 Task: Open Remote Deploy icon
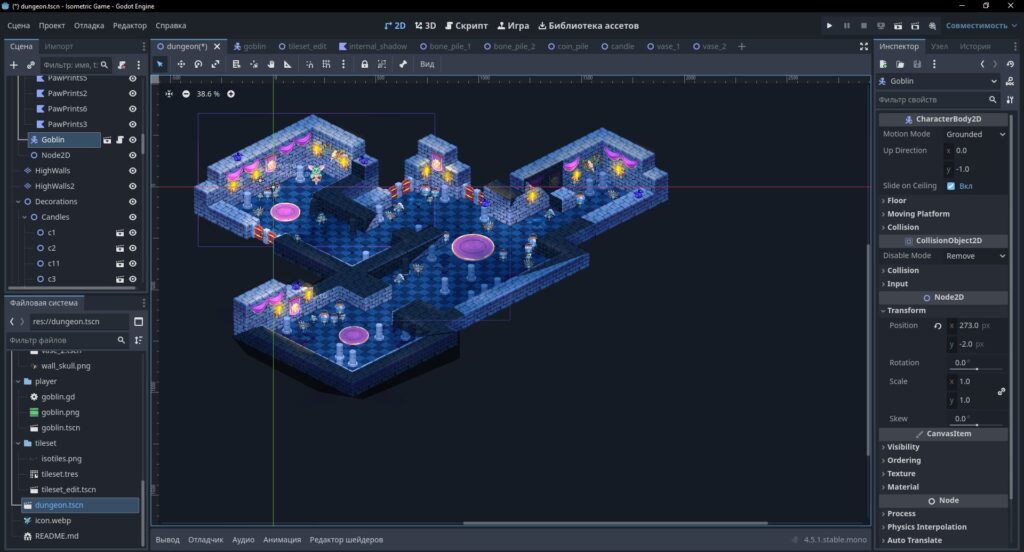click(881, 25)
